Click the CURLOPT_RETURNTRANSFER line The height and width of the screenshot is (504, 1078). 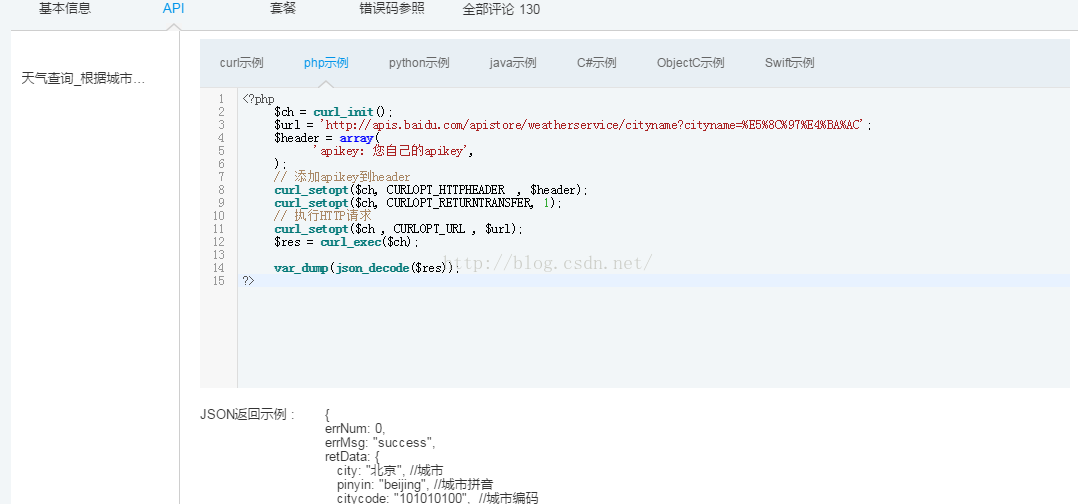[x=418, y=203]
